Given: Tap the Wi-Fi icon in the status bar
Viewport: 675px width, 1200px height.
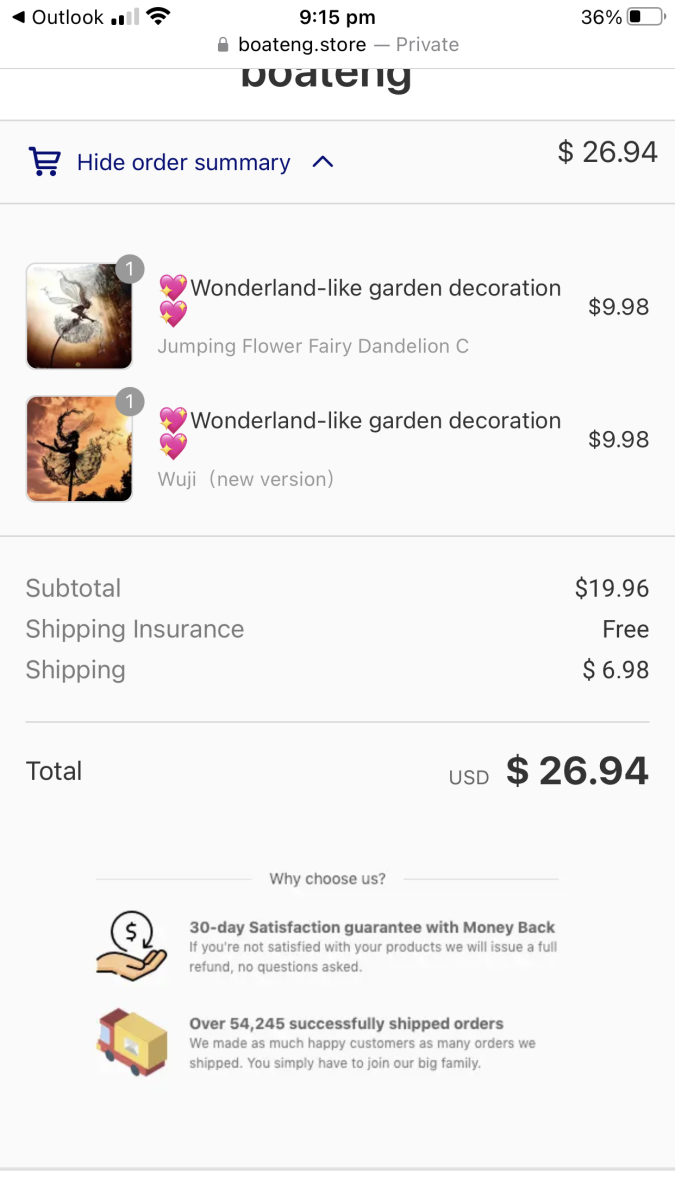Looking at the screenshot, I should 157,17.
